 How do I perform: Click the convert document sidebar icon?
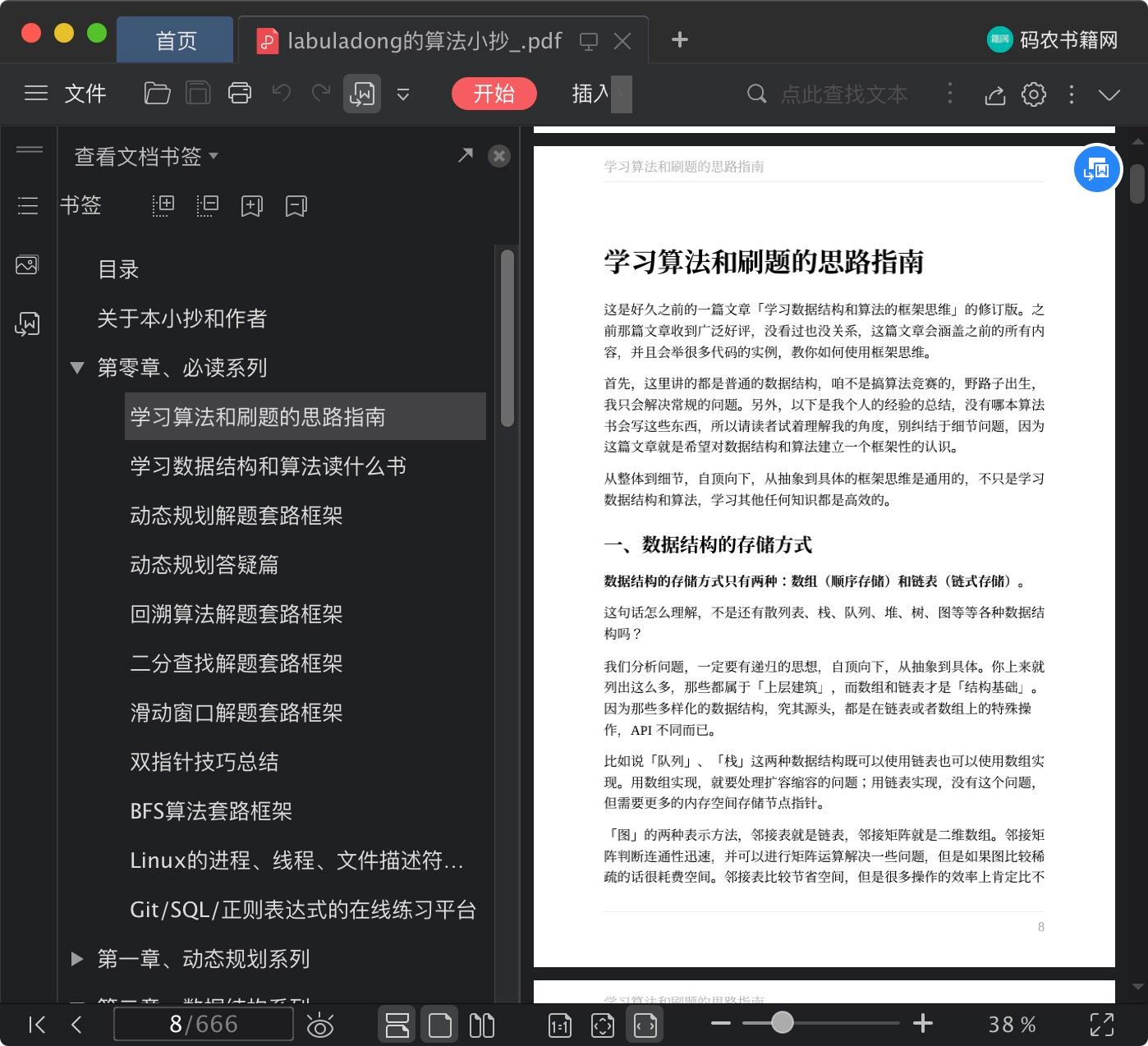[27, 324]
